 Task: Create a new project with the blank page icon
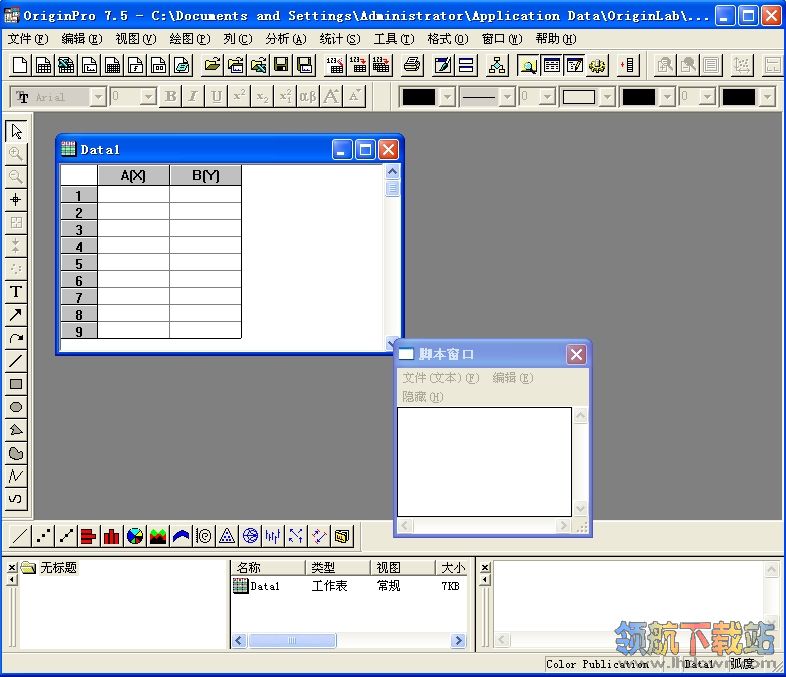[x=20, y=65]
